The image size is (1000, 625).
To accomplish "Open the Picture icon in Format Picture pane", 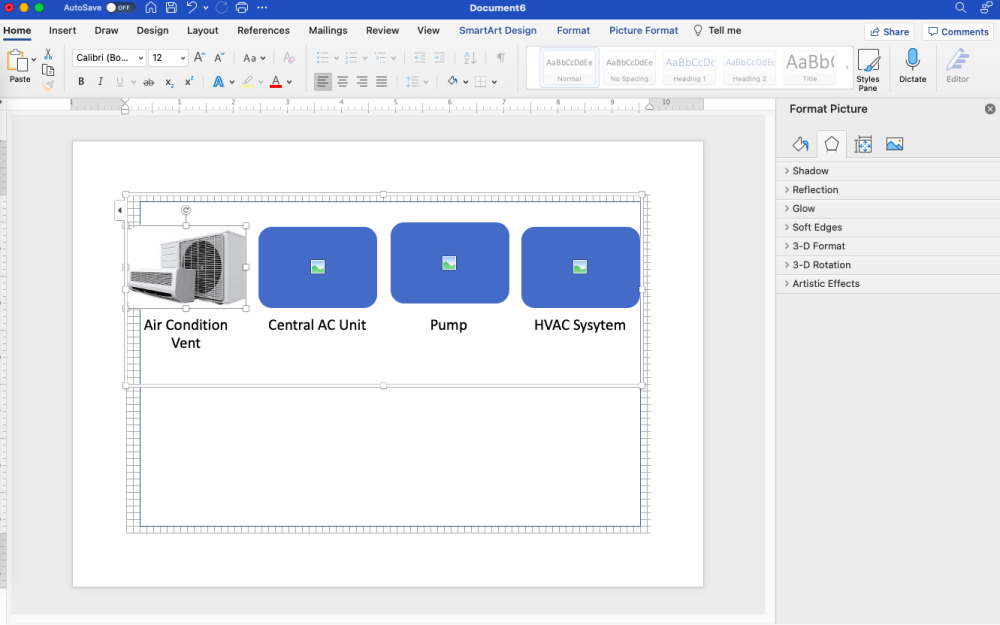I will (x=894, y=144).
